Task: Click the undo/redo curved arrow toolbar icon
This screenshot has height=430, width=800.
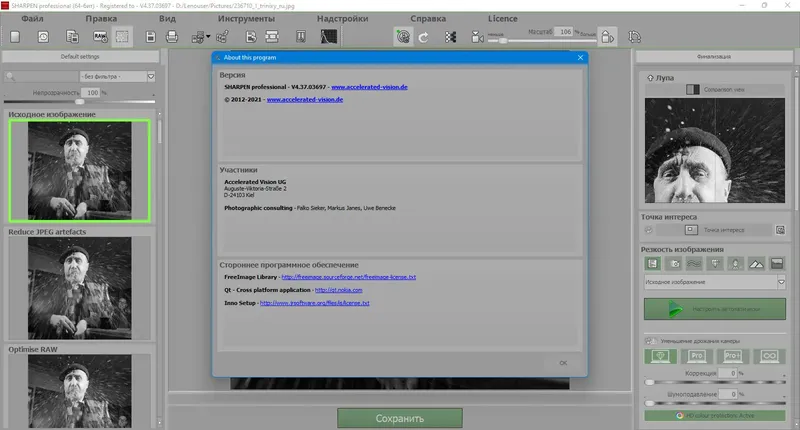Action: (x=423, y=37)
